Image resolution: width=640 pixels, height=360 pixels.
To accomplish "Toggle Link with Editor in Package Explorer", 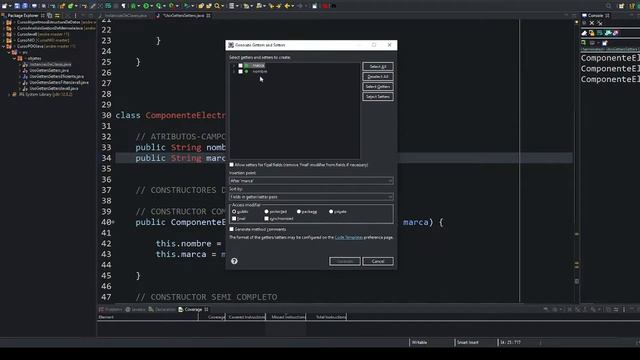I will (x=57, y=16).
